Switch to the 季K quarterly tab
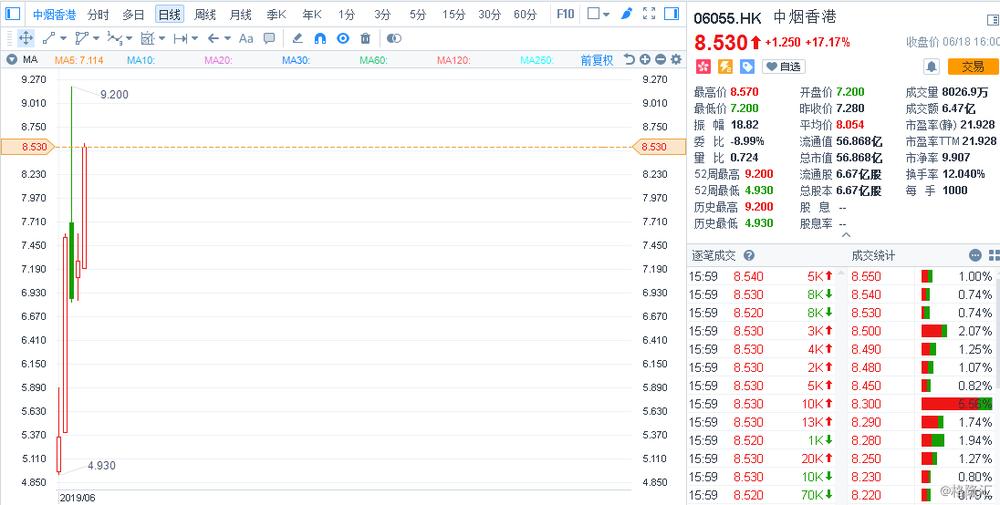Screen dimensions: 1000x505 point(276,14)
